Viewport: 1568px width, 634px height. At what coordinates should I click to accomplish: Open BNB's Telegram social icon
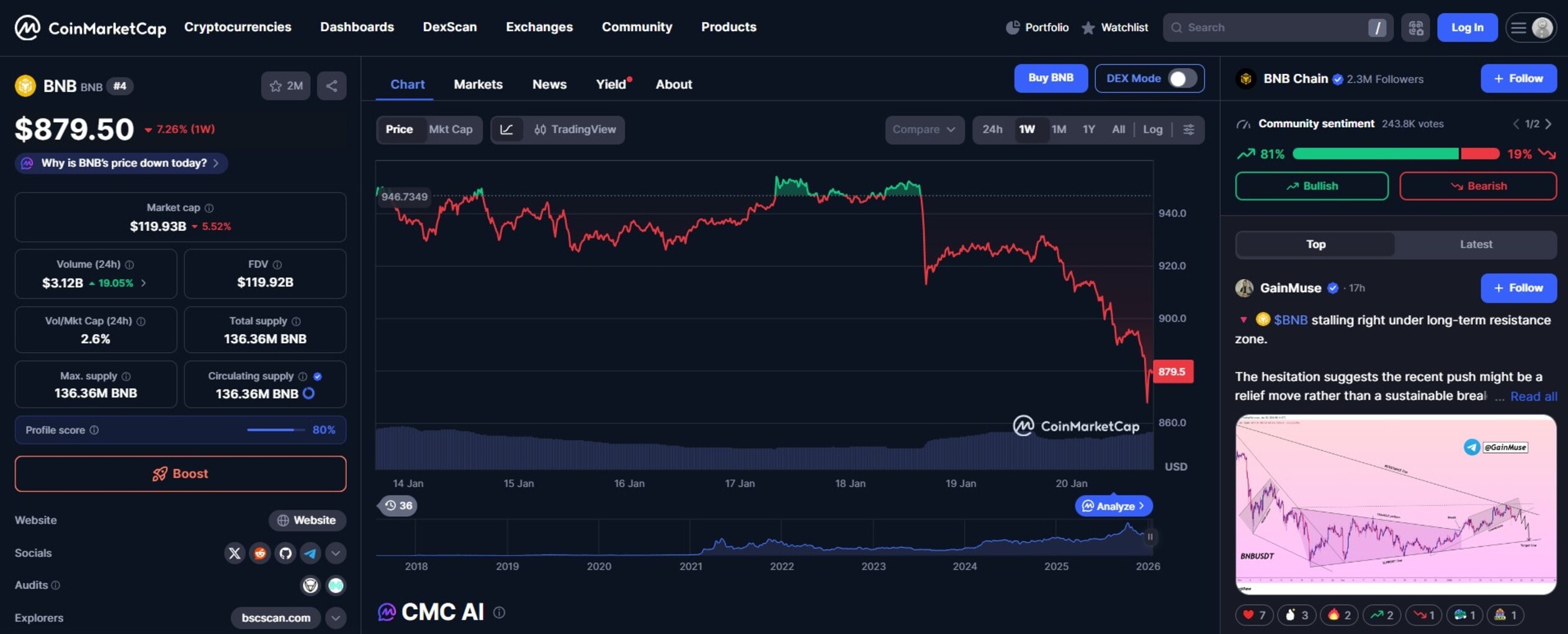click(310, 553)
